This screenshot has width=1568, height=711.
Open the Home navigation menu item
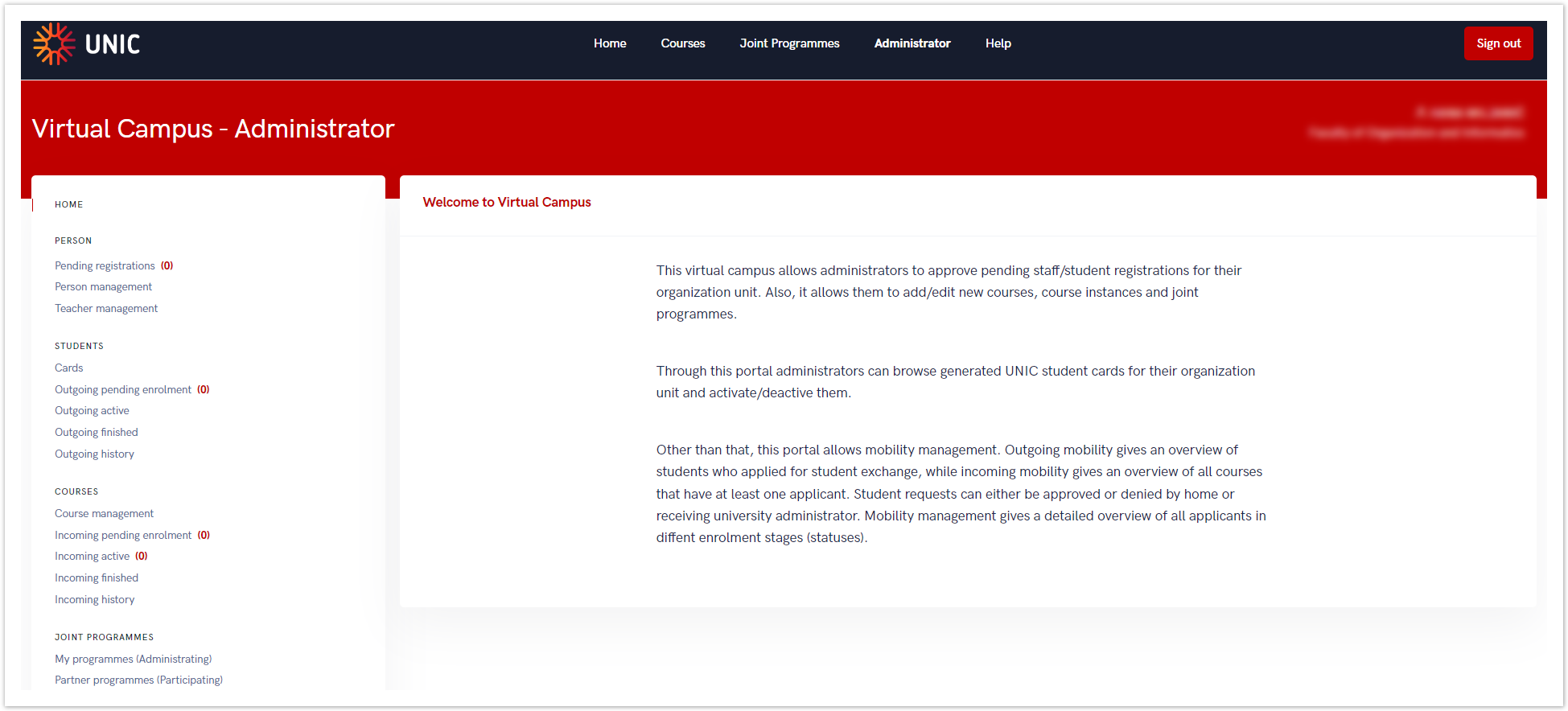(609, 43)
